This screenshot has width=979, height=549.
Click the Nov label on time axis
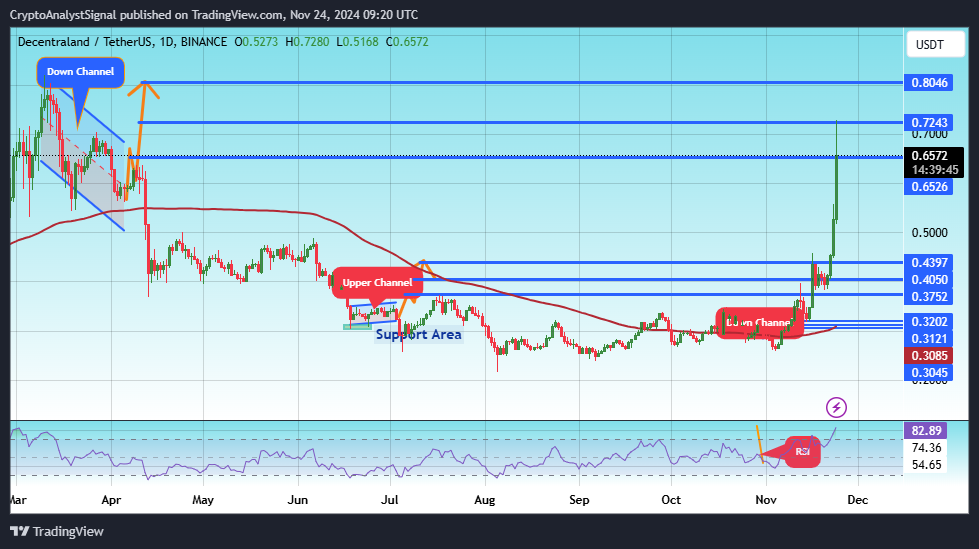[765, 500]
